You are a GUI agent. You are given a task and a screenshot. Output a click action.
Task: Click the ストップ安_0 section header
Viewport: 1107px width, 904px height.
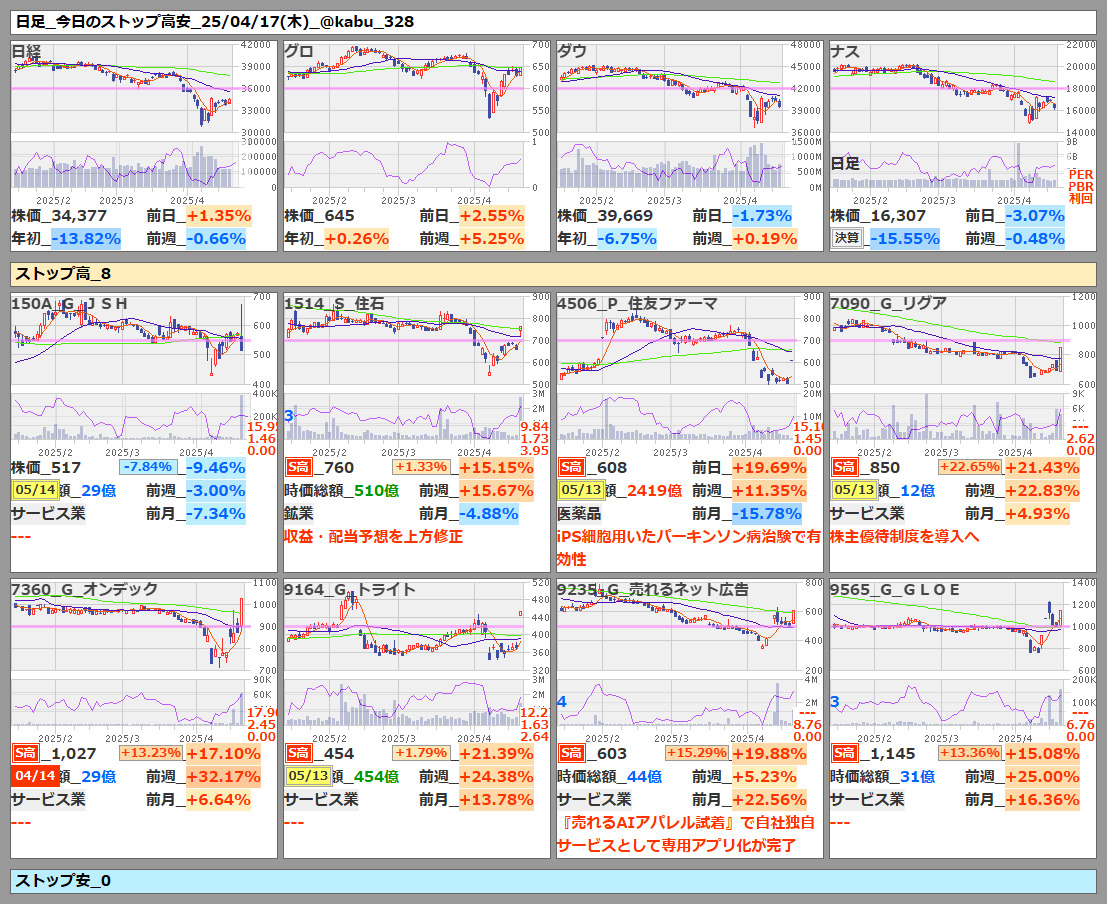[554, 881]
